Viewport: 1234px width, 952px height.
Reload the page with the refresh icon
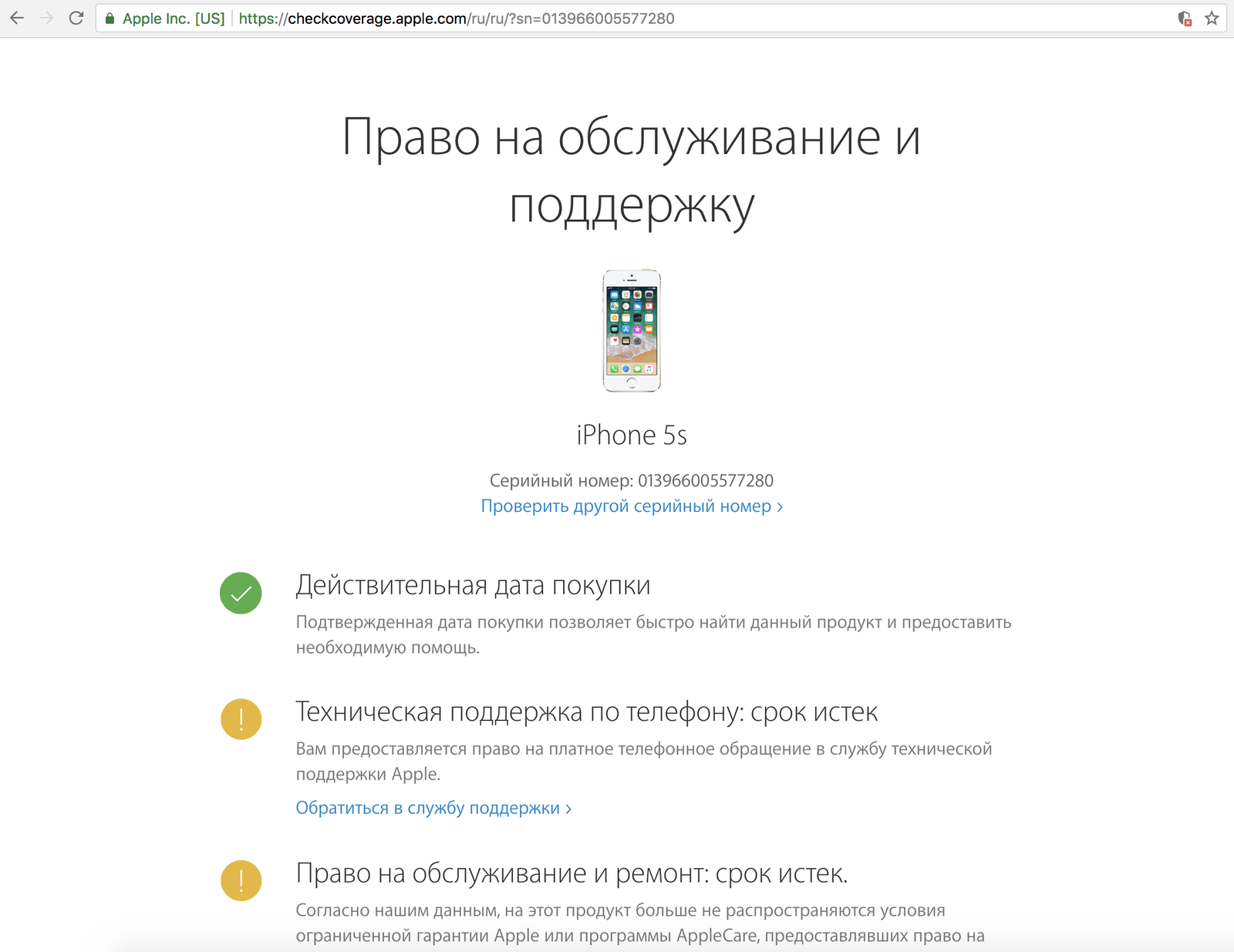click(76, 18)
